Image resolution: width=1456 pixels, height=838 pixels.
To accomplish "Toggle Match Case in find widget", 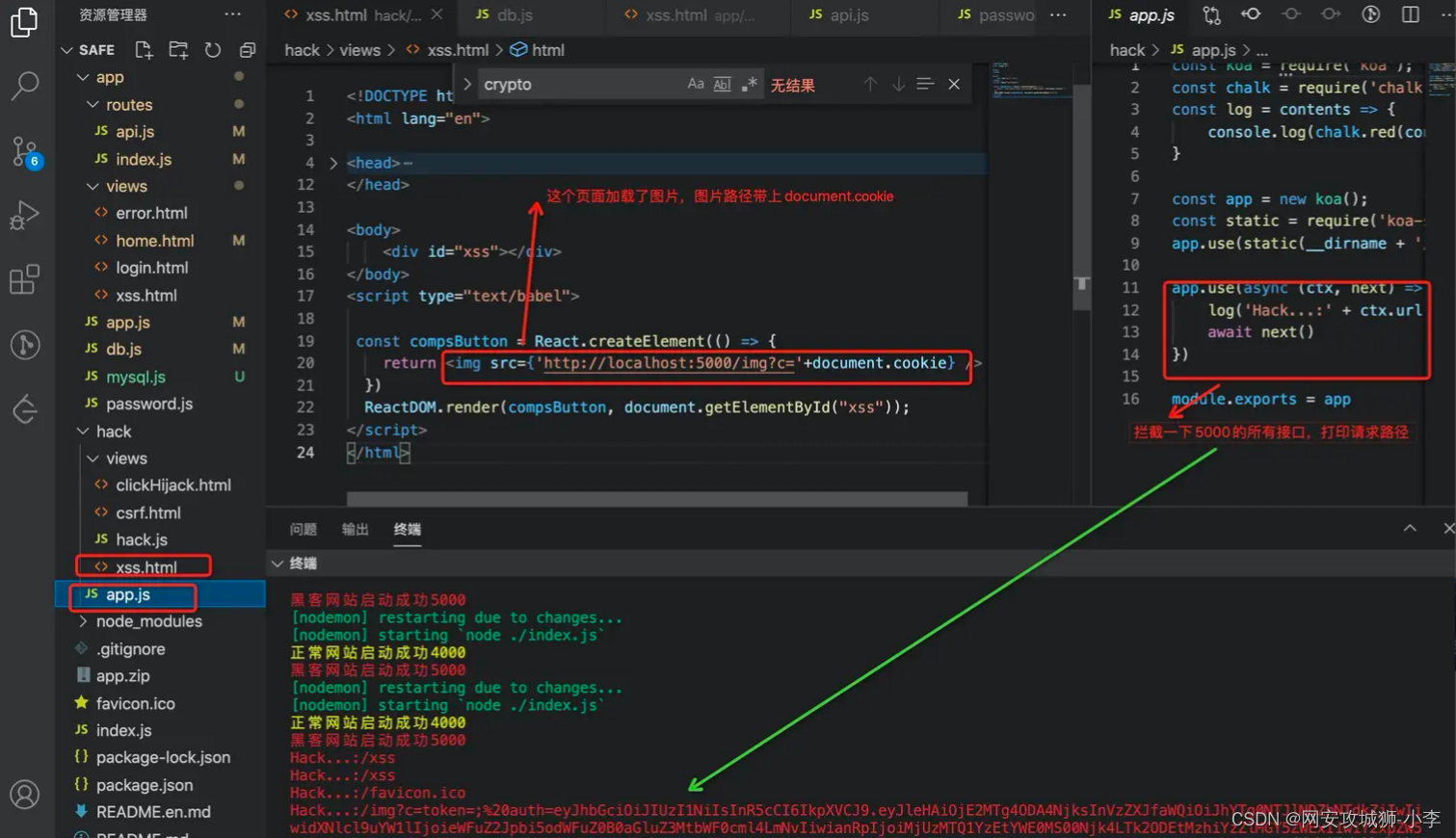I will [x=696, y=84].
